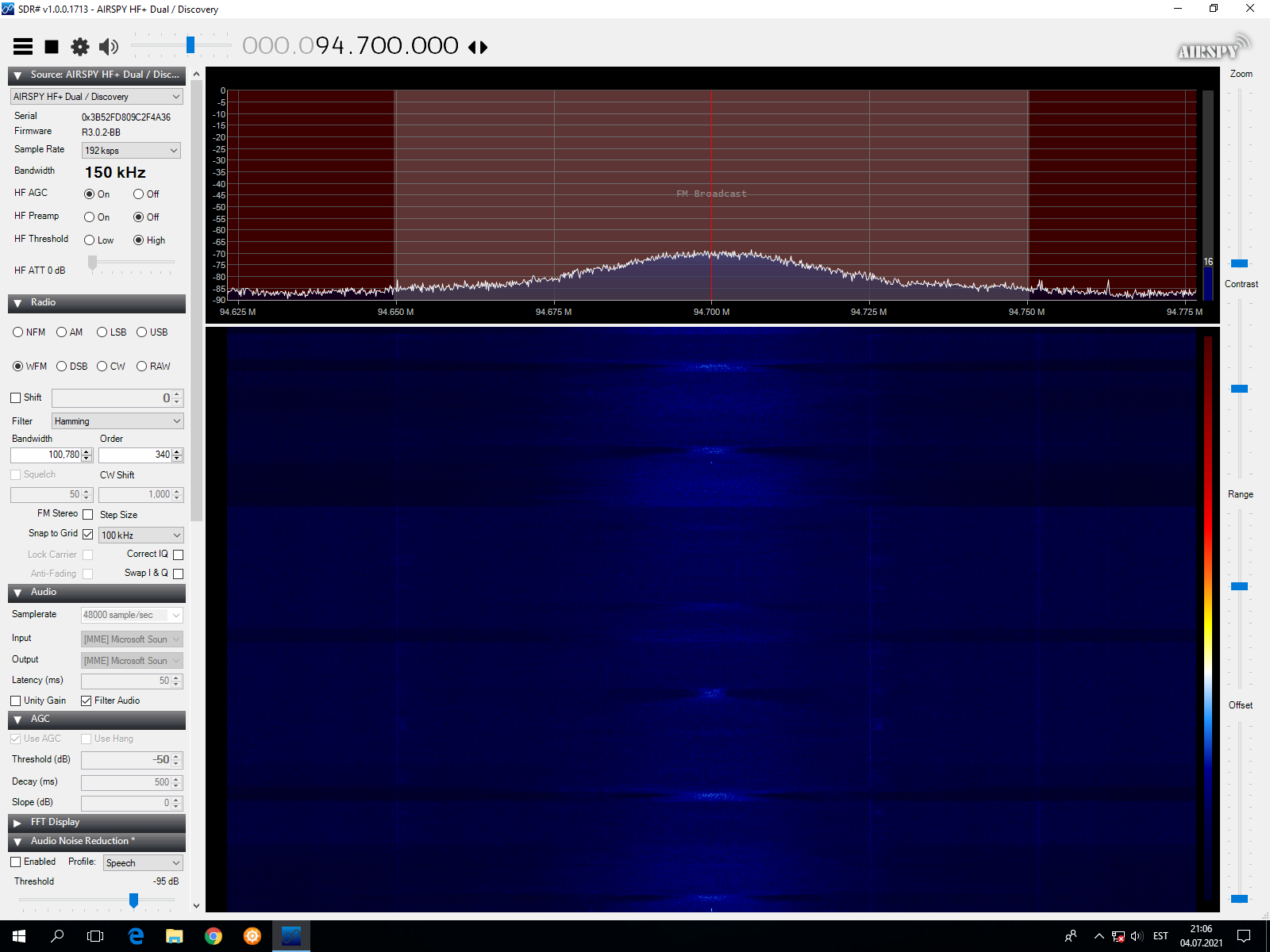
Task: Open the settings gear icon
Action: (80, 47)
